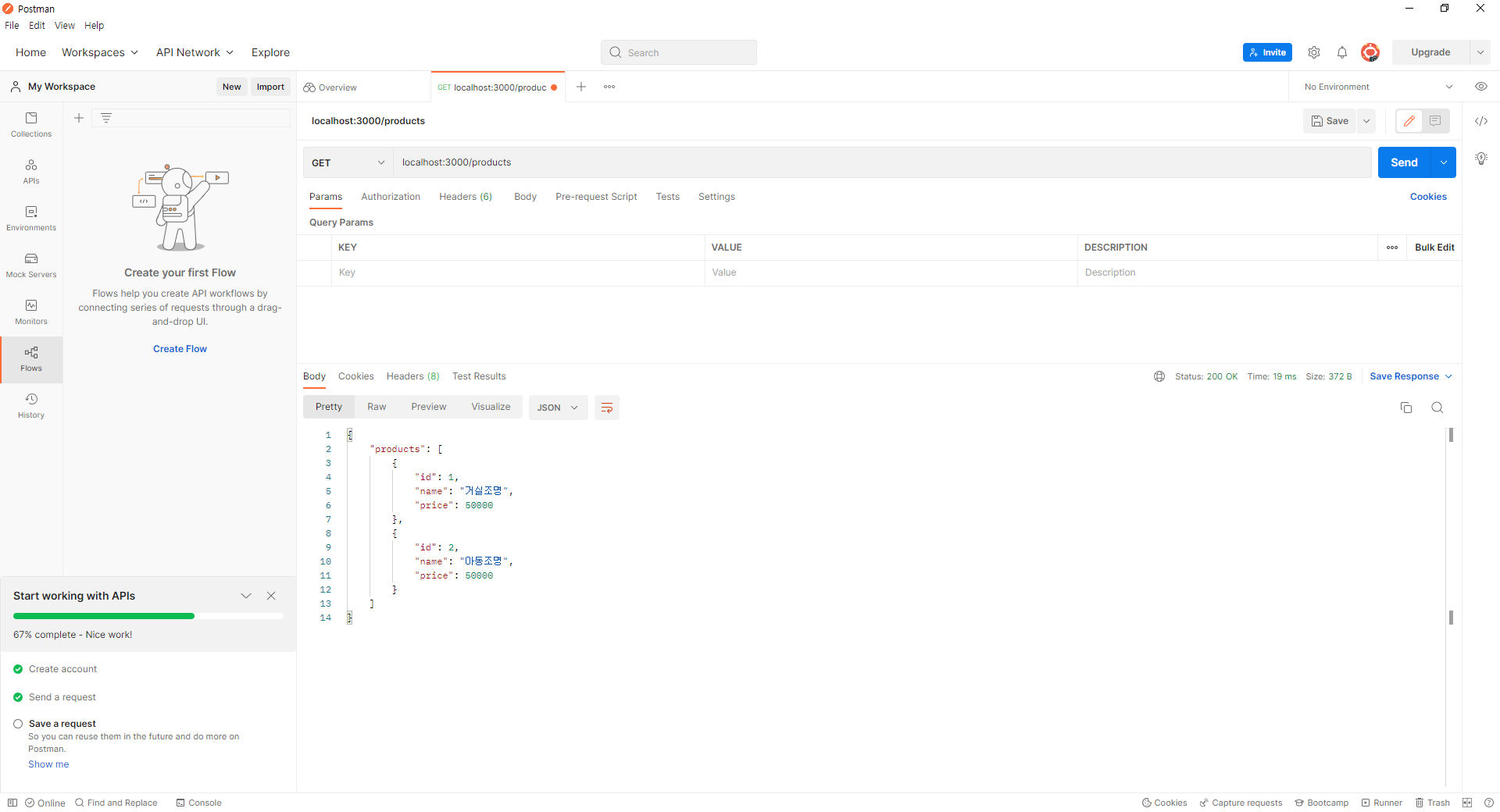Open the tab options ellipsis menu
Screen dimensions: 1500x812
tap(609, 87)
